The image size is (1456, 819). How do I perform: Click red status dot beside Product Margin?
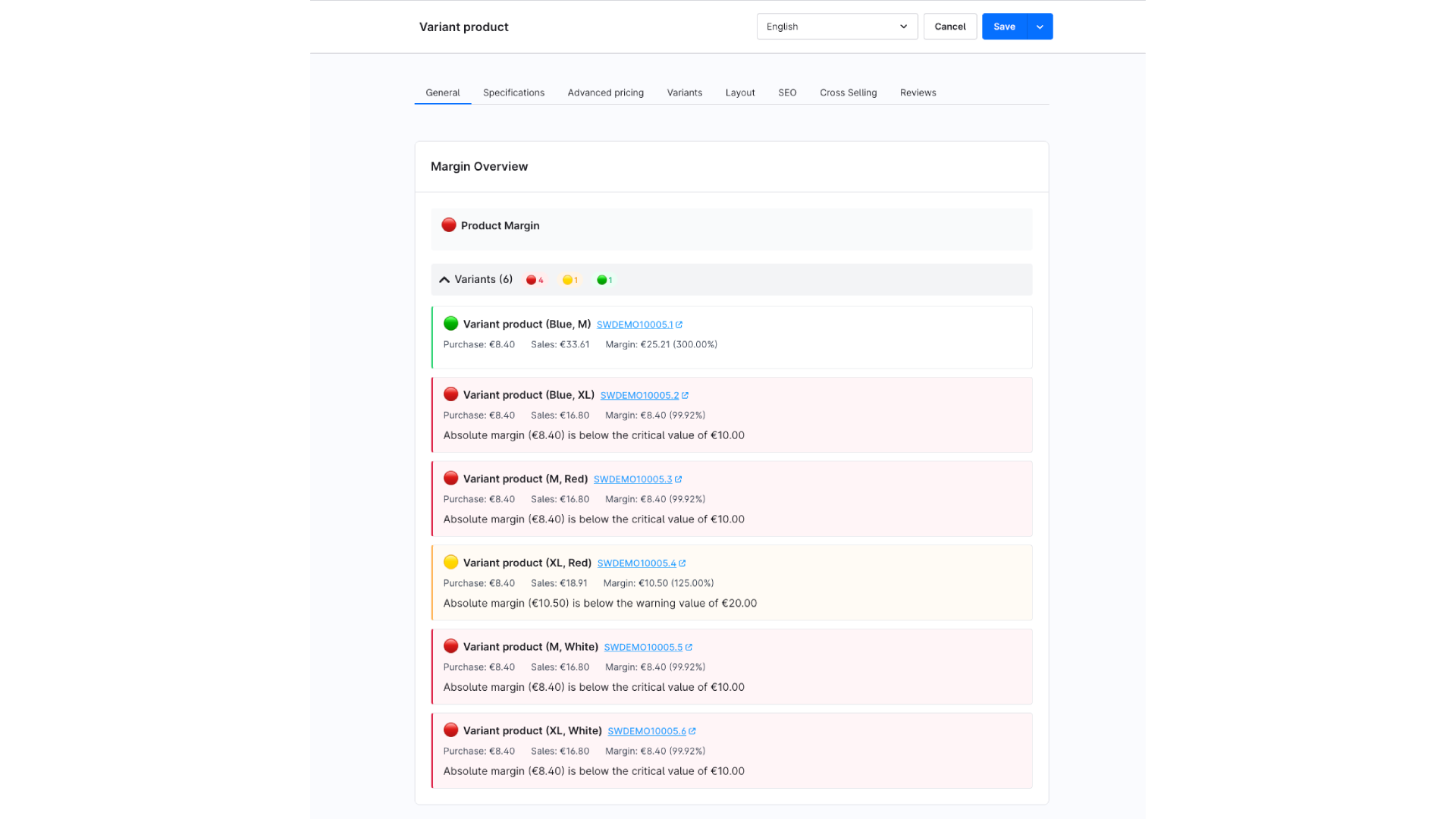tap(448, 225)
